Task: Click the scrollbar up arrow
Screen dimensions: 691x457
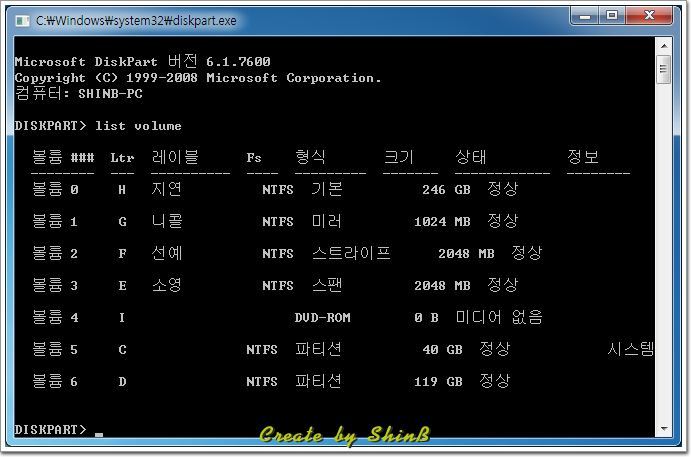Action: pos(664,46)
